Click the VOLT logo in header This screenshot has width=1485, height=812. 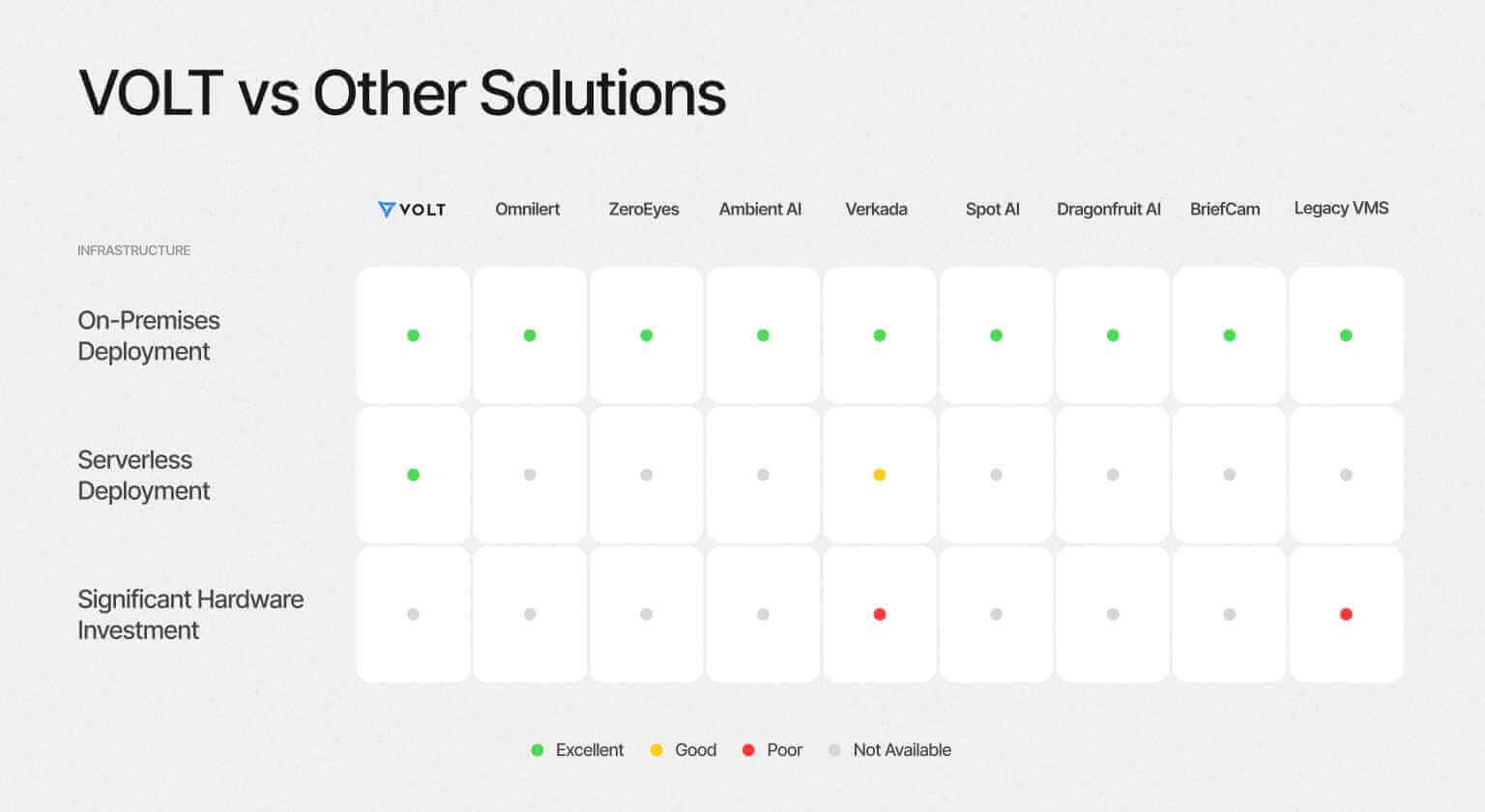[x=412, y=209]
